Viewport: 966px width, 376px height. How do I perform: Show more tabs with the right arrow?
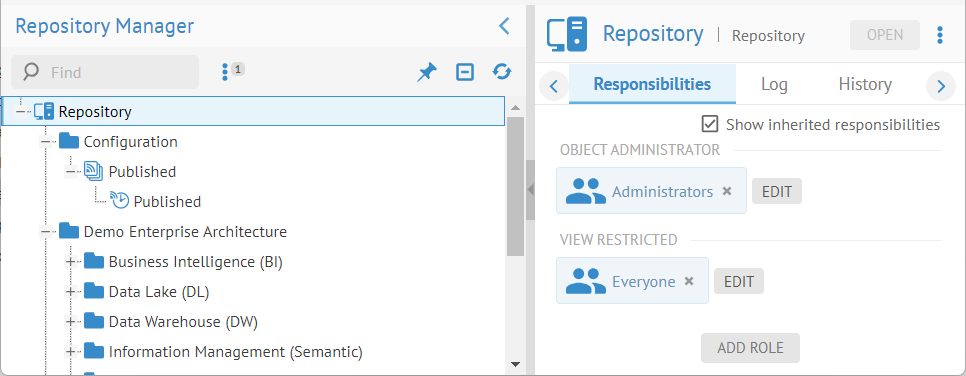pyautogui.click(x=941, y=86)
